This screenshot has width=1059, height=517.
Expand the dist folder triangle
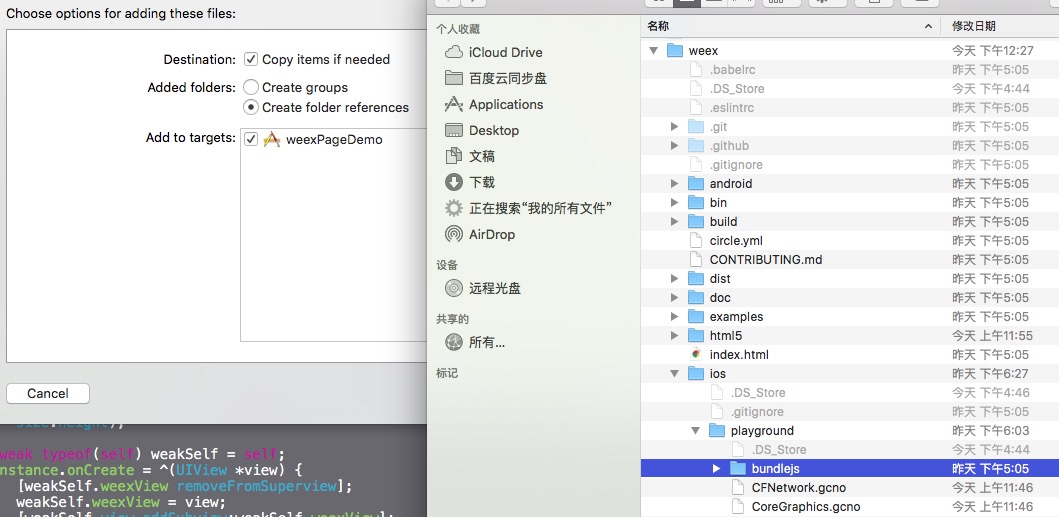[x=674, y=278]
